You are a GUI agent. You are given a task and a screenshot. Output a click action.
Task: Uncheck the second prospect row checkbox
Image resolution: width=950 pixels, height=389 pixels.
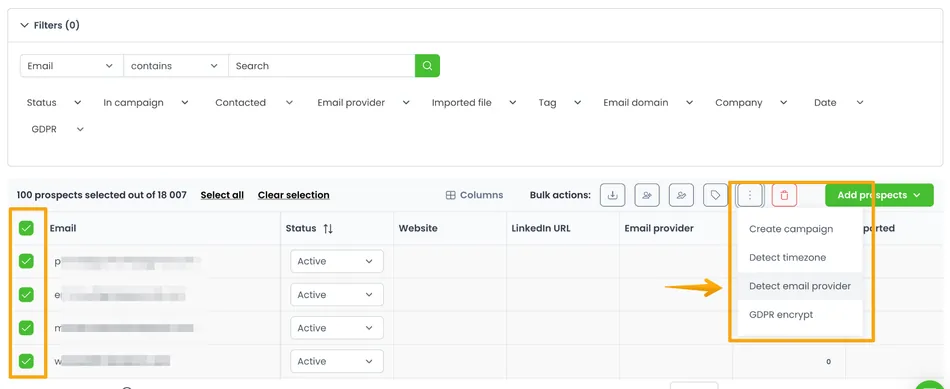26,294
